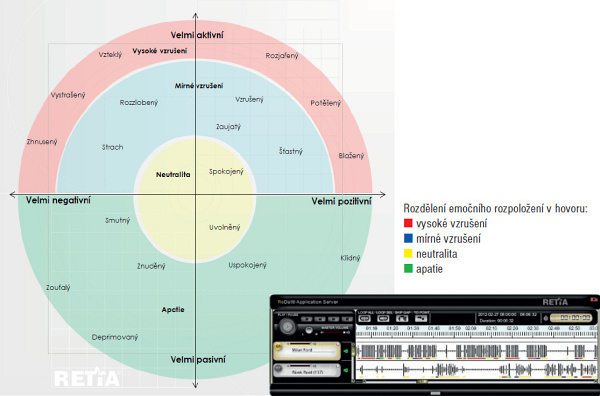Viewport: 600px width, 396px height.
Task: Select the second speaker channel panel
Action: [x=307, y=370]
